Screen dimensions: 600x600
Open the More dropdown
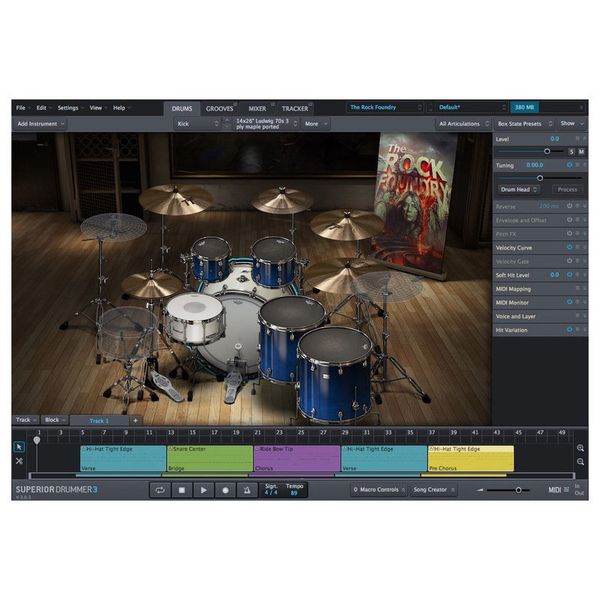(x=316, y=124)
